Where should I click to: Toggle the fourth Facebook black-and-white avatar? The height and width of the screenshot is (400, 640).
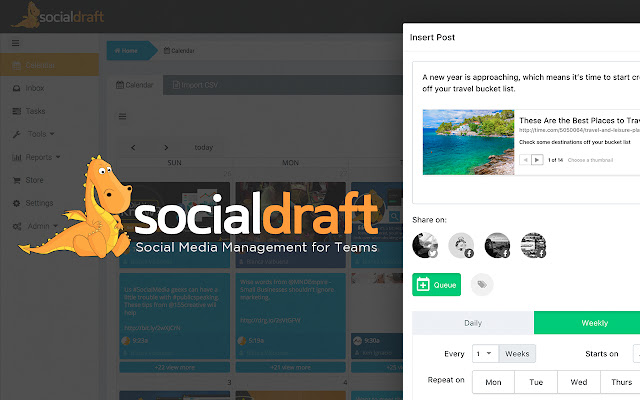(533, 245)
